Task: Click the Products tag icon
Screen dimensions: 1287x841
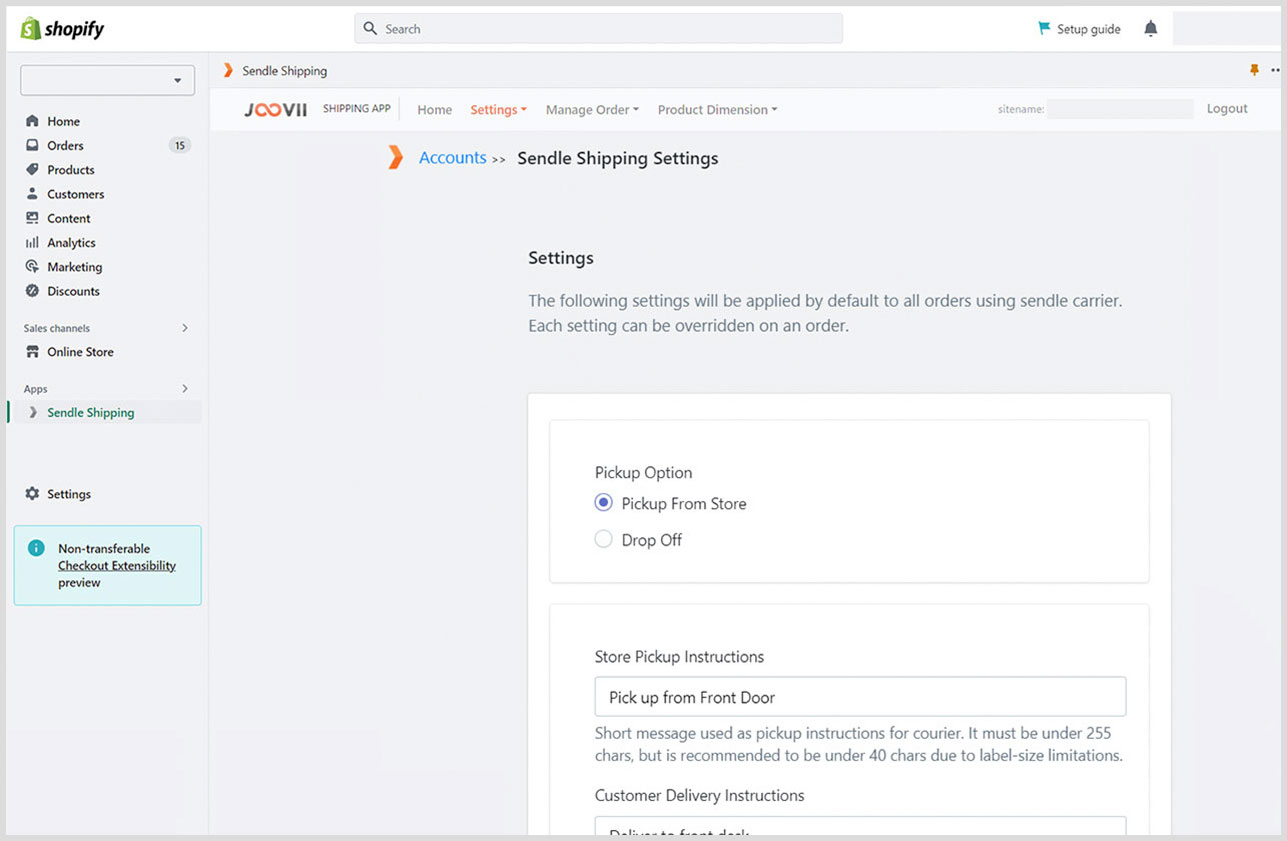Action: [32, 170]
